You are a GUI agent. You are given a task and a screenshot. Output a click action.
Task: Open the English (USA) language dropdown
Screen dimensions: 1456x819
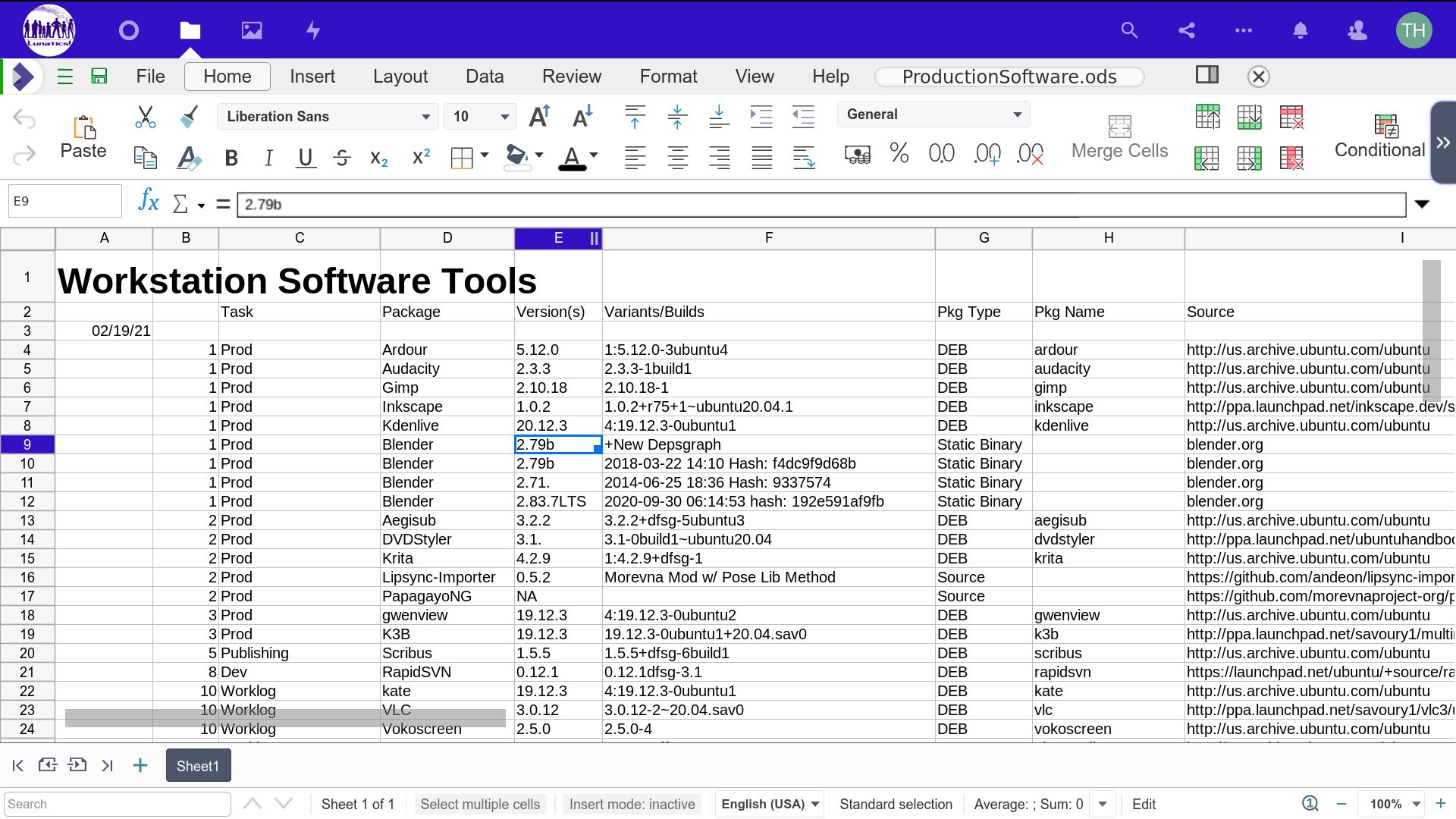[x=770, y=804]
